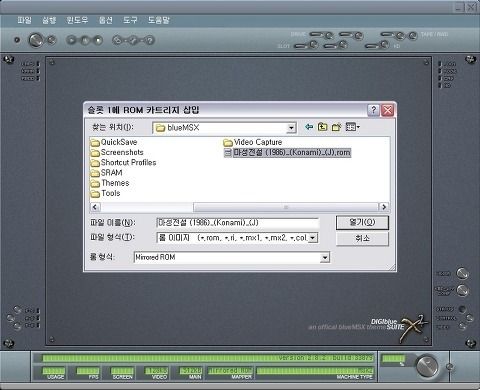Viewport: 480px width, 390px height.
Task: Expand the 찾는 위치 blueMSX location dropdown
Action: click(x=291, y=128)
